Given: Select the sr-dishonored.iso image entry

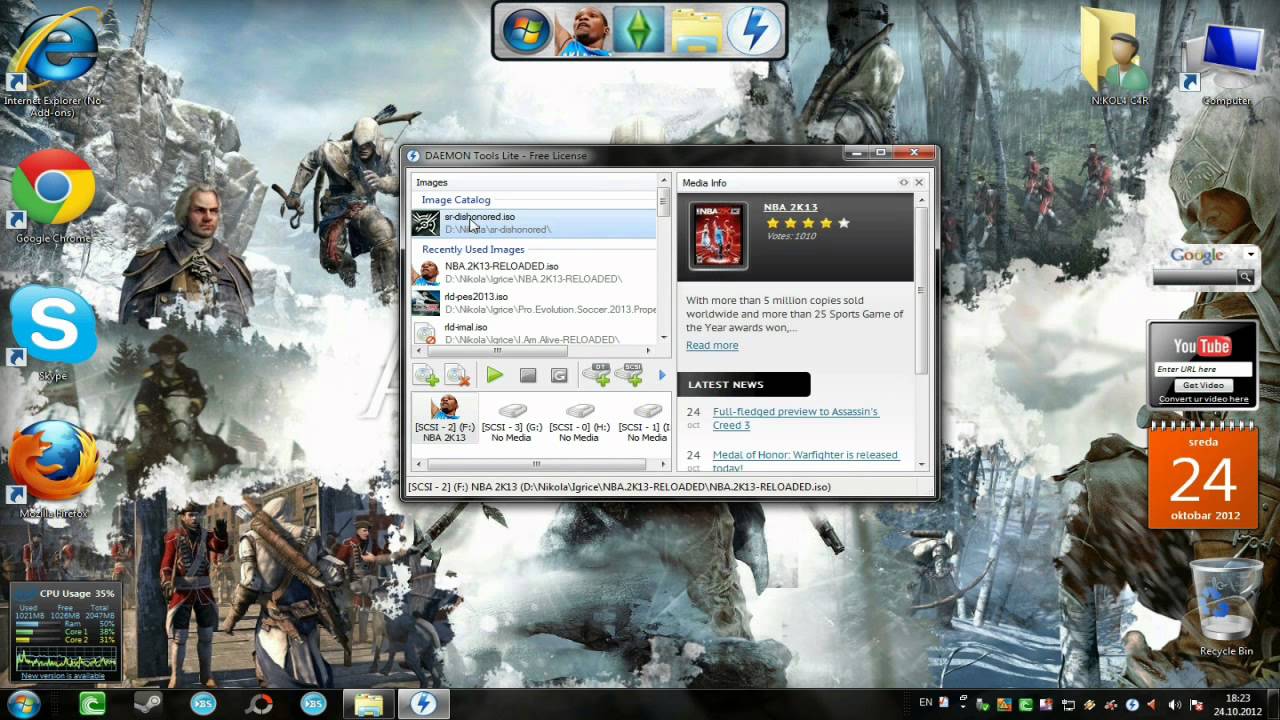Looking at the screenshot, I should tap(534, 223).
